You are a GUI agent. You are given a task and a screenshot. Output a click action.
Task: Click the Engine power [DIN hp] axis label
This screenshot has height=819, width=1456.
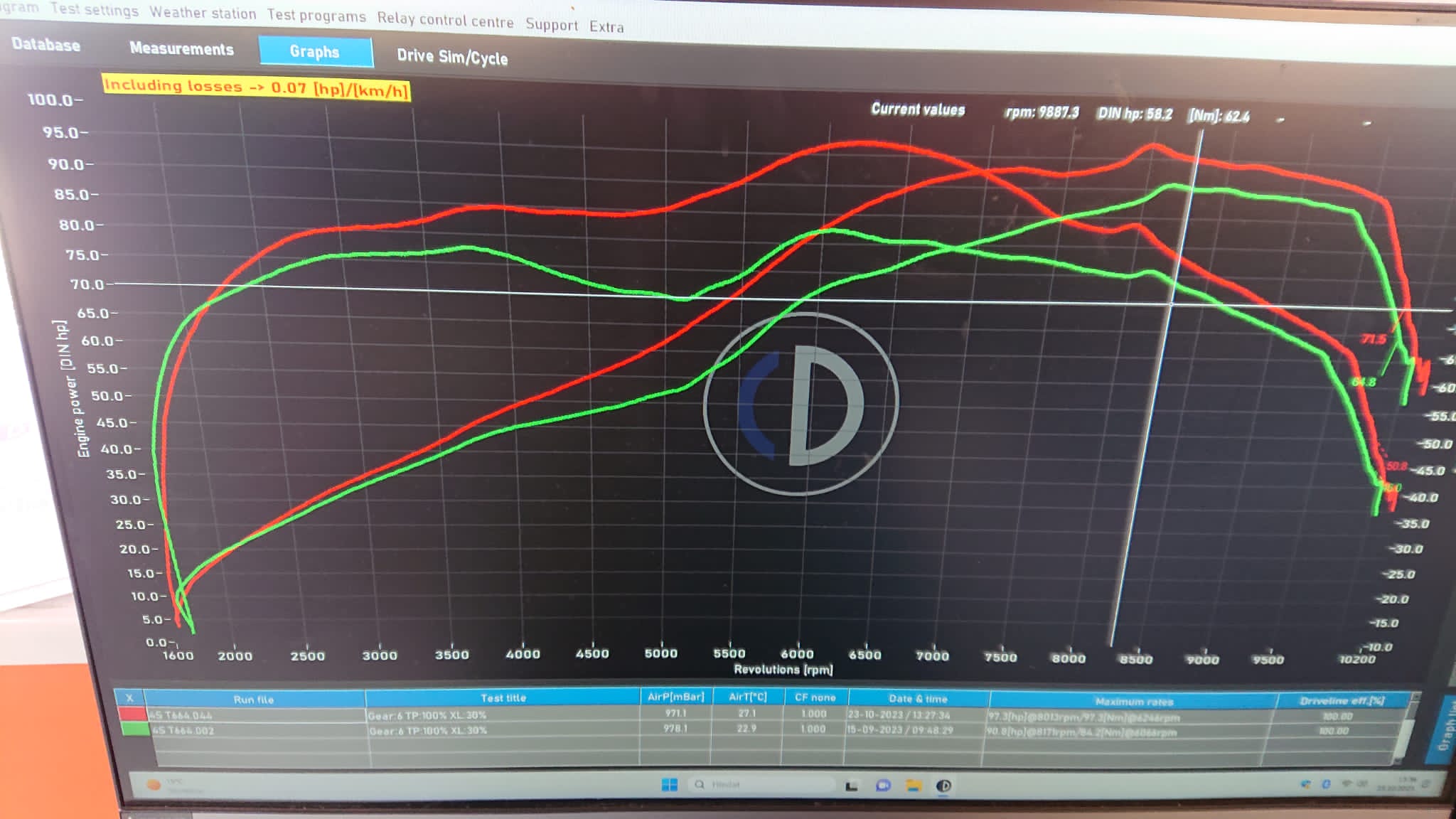coord(73,388)
